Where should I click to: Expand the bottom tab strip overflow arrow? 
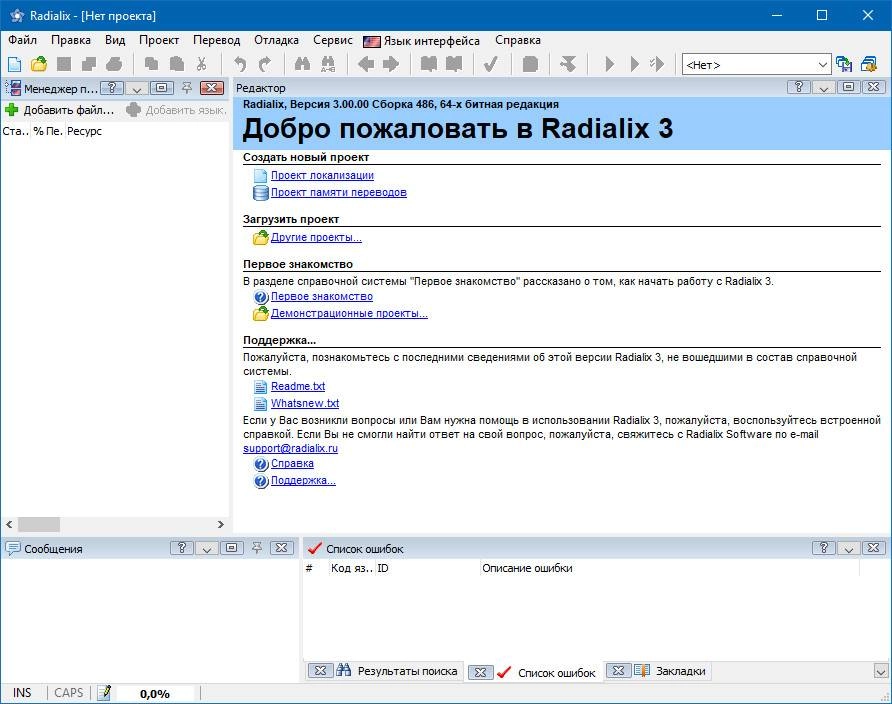tap(881, 672)
